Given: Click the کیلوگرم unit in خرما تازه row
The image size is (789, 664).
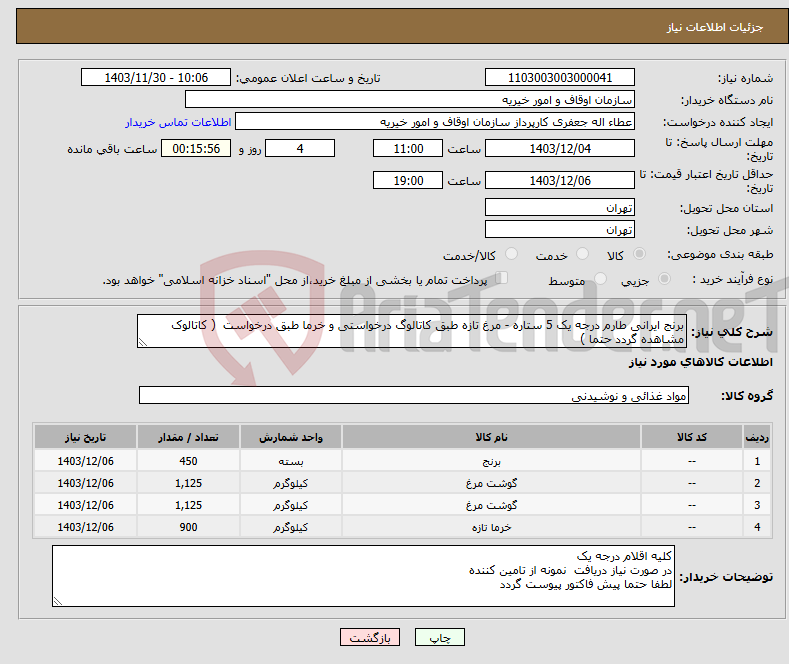Looking at the screenshot, I should [x=291, y=528].
